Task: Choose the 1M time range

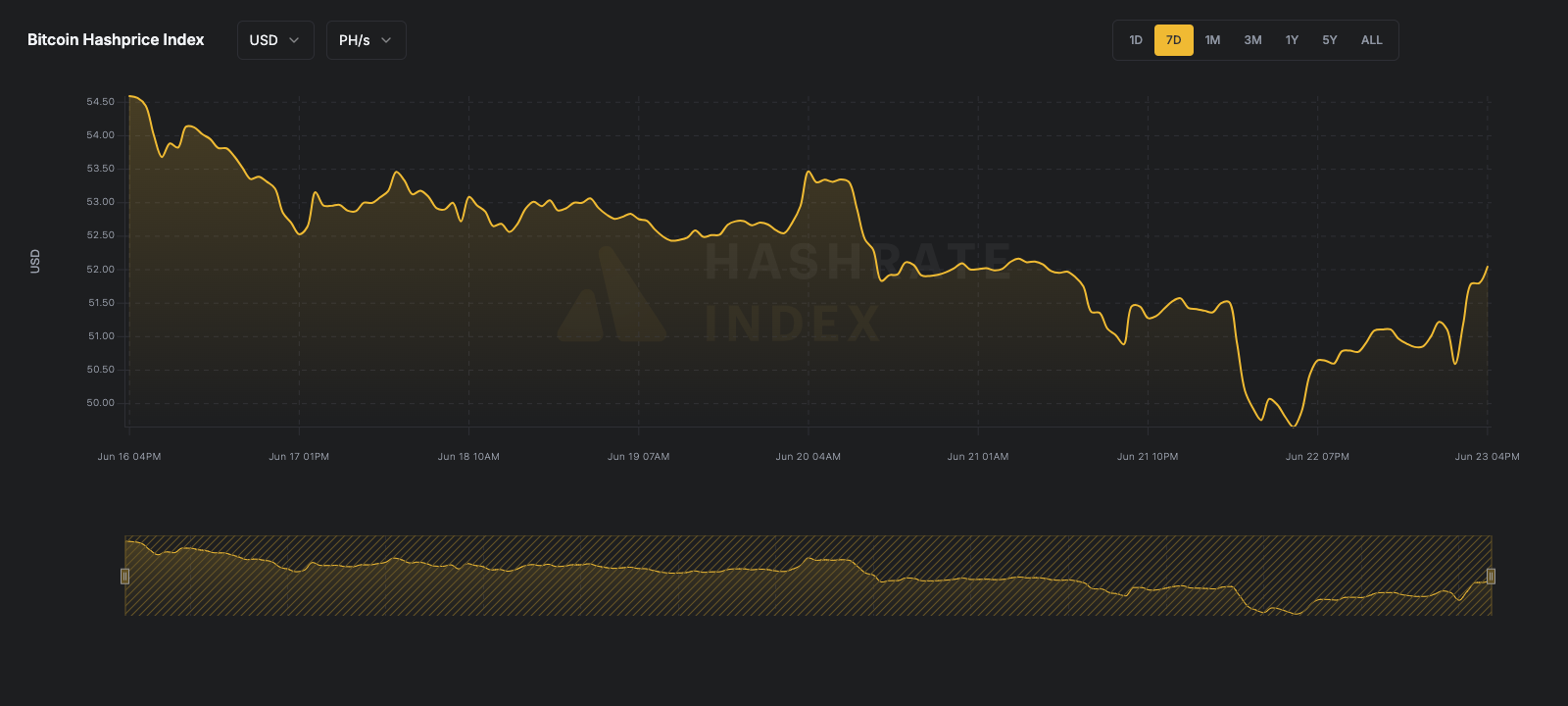Action: (1212, 40)
